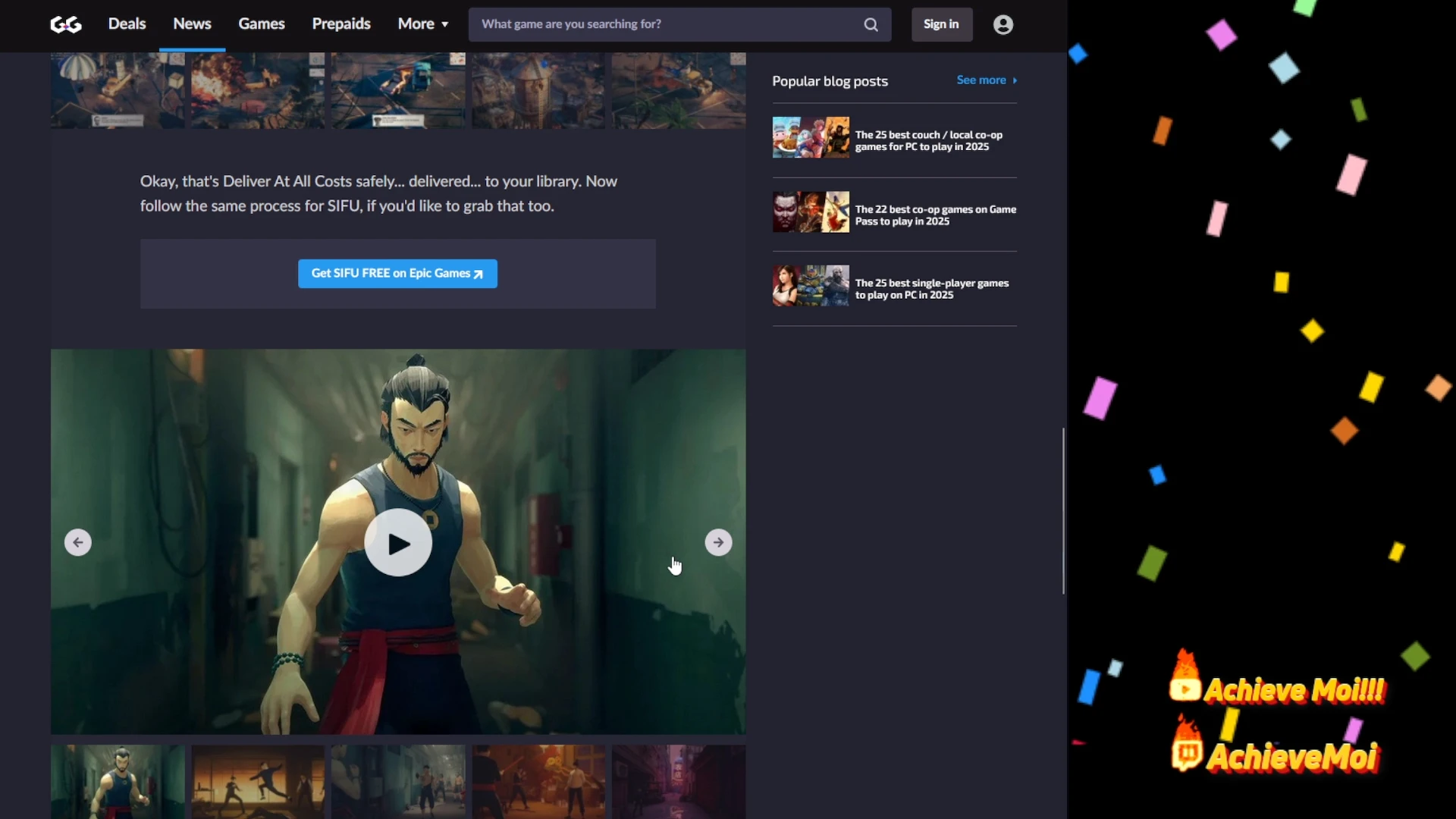Select Deliver At All Costs parachute thumbnail
The width and height of the screenshot is (1456, 819).
click(x=118, y=90)
